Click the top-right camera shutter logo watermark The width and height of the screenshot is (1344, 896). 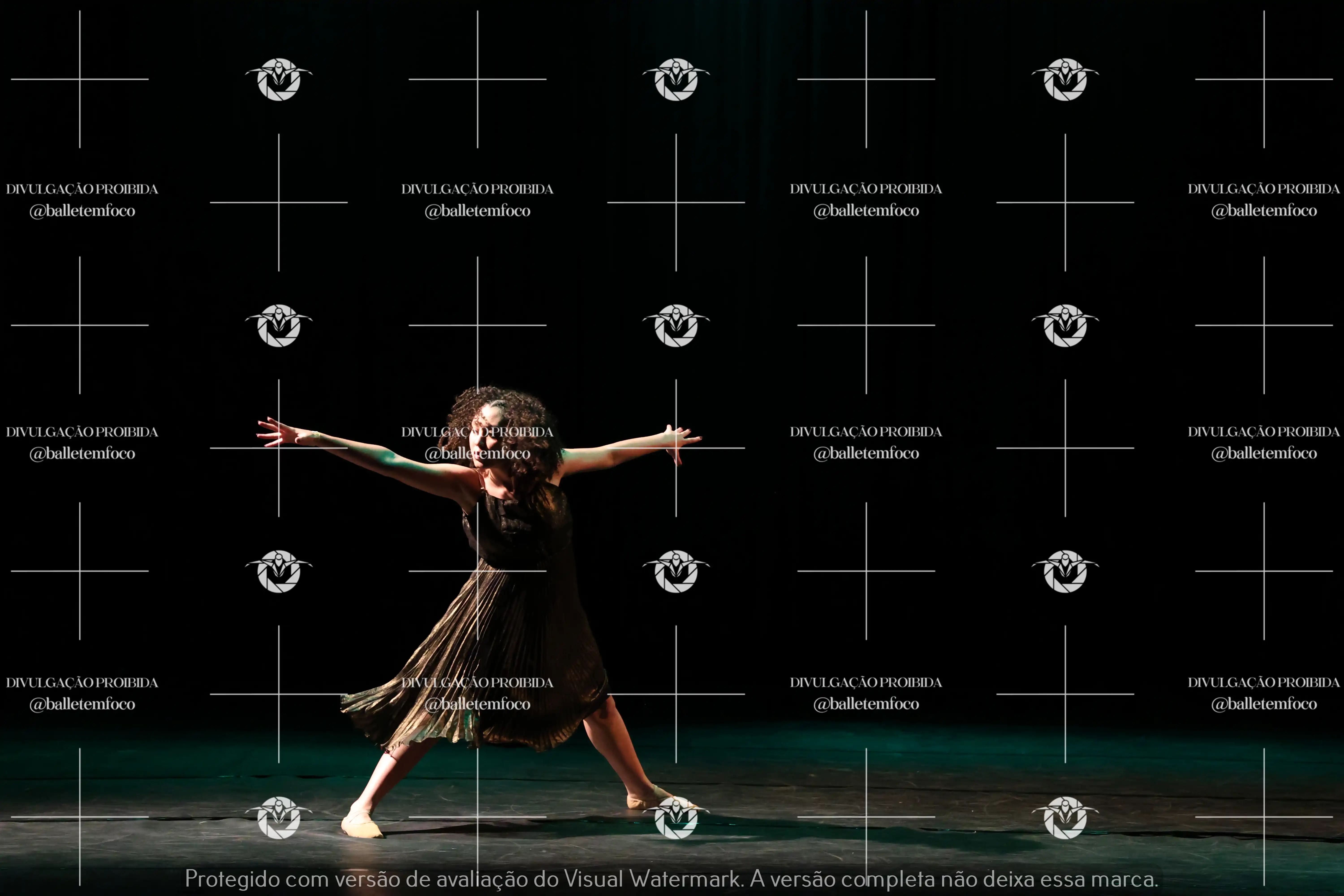click(x=1065, y=80)
